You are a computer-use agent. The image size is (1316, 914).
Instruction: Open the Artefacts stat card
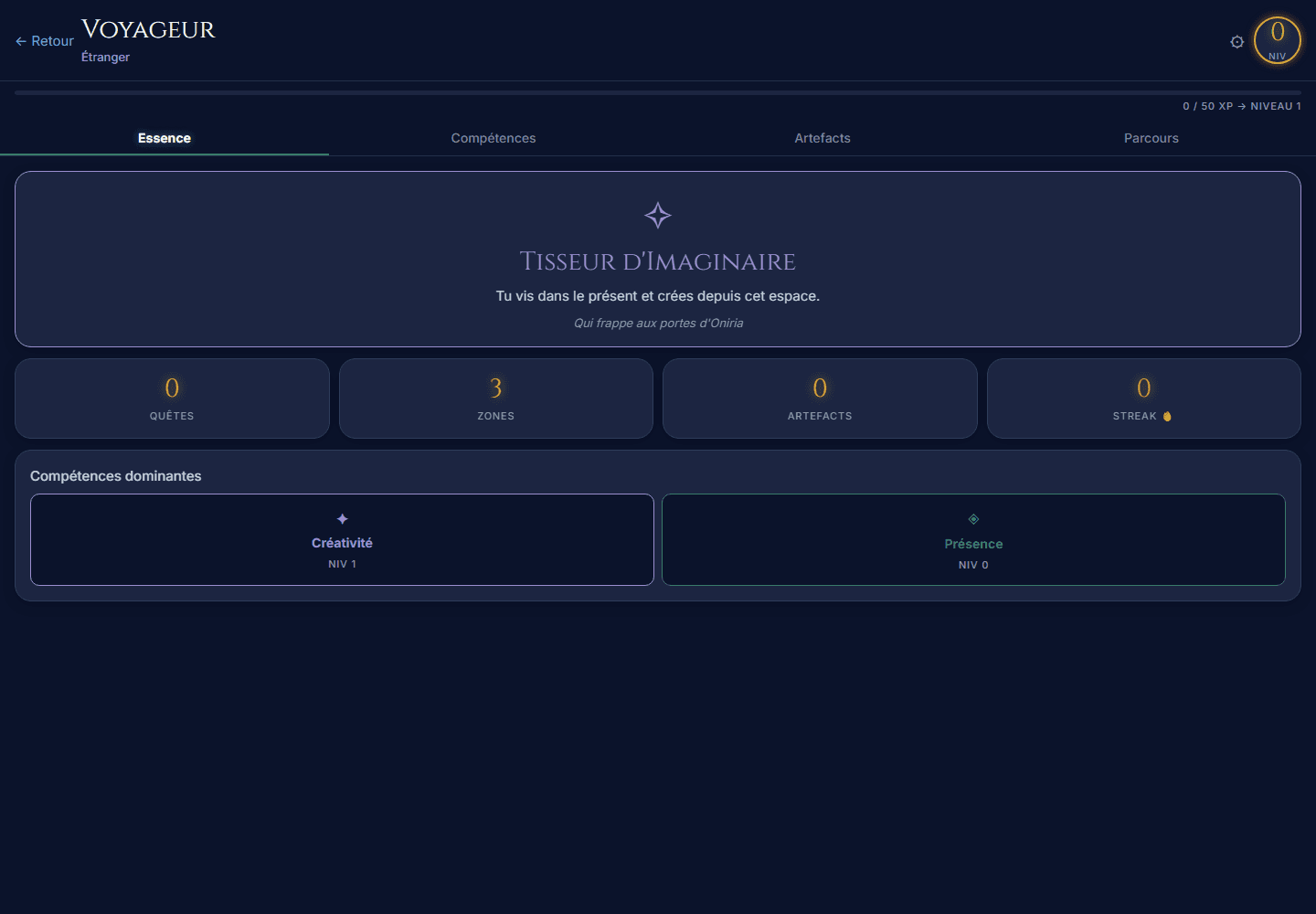[820, 399]
